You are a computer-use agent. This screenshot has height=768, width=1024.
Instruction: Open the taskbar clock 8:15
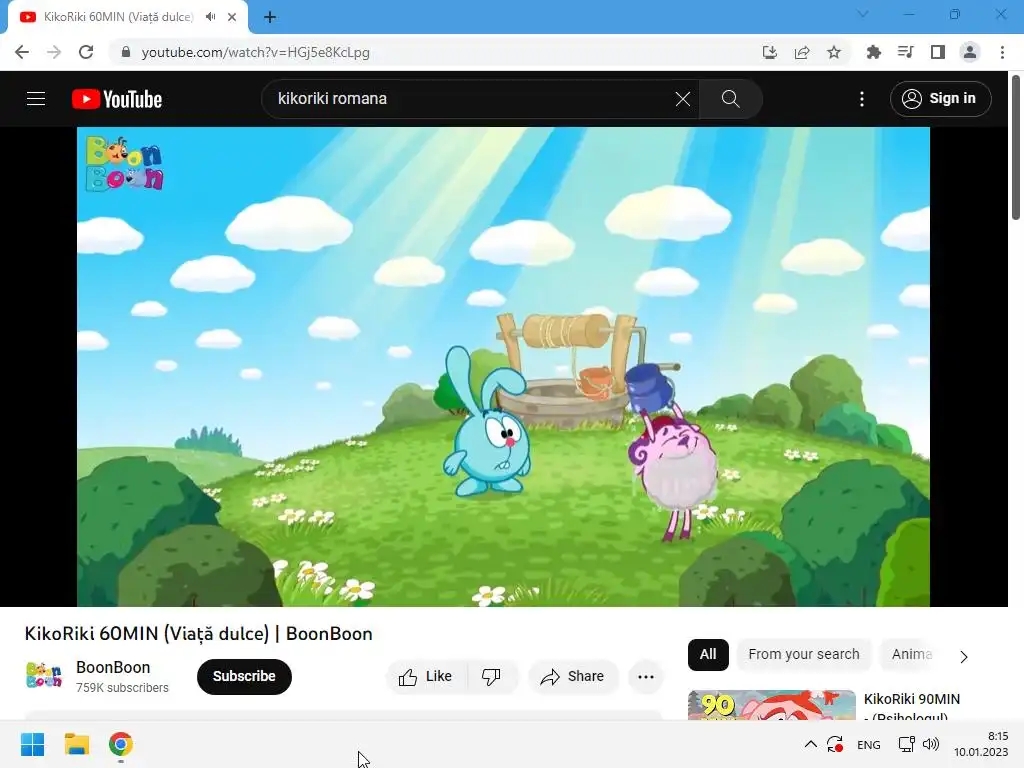980,744
